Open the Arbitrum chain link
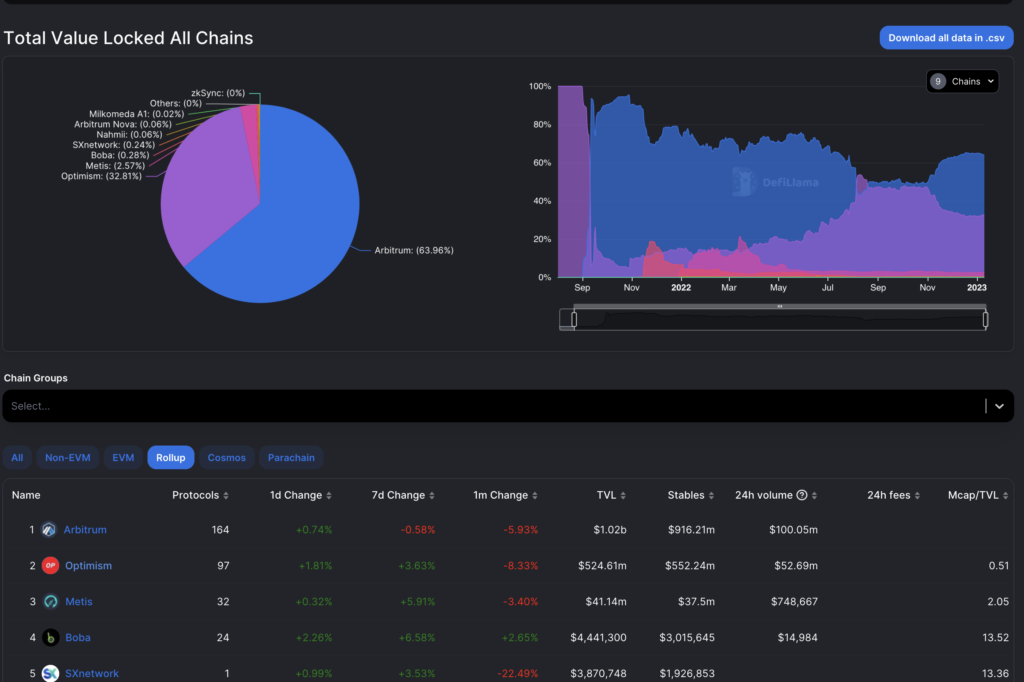 [x=85, y=530]
